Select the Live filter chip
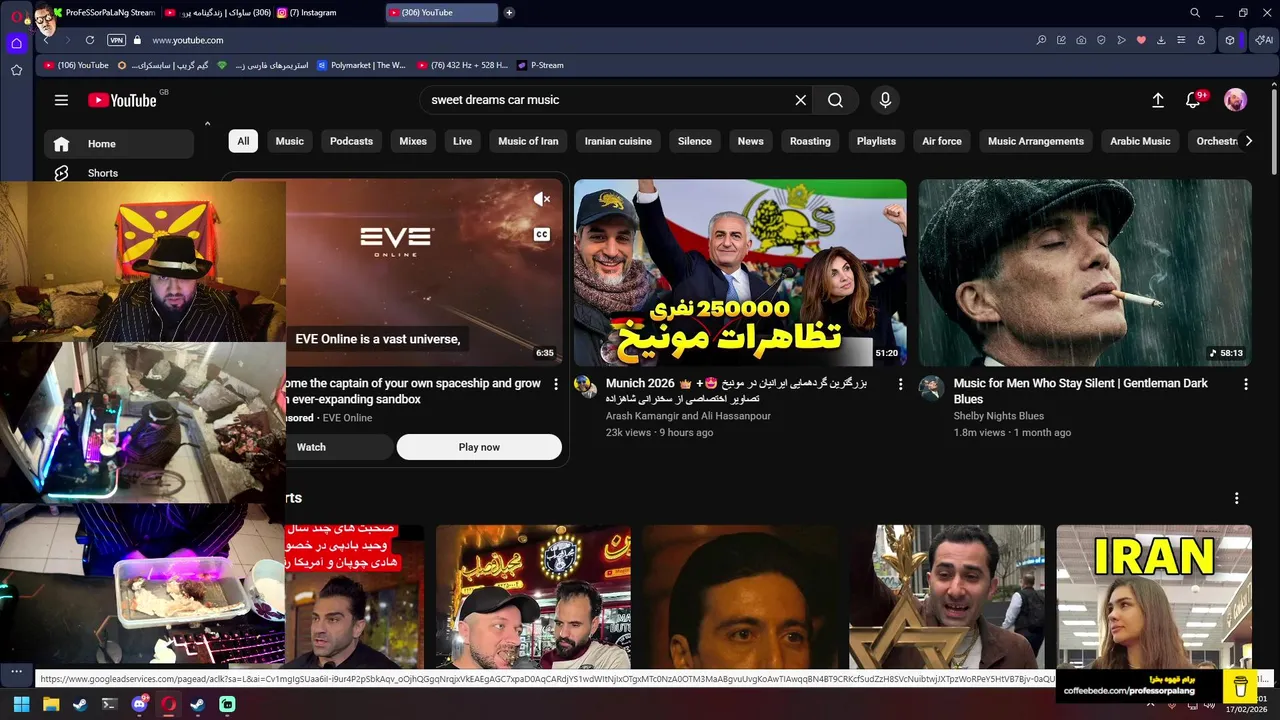The image size is (1280, 720). [462, 141]
